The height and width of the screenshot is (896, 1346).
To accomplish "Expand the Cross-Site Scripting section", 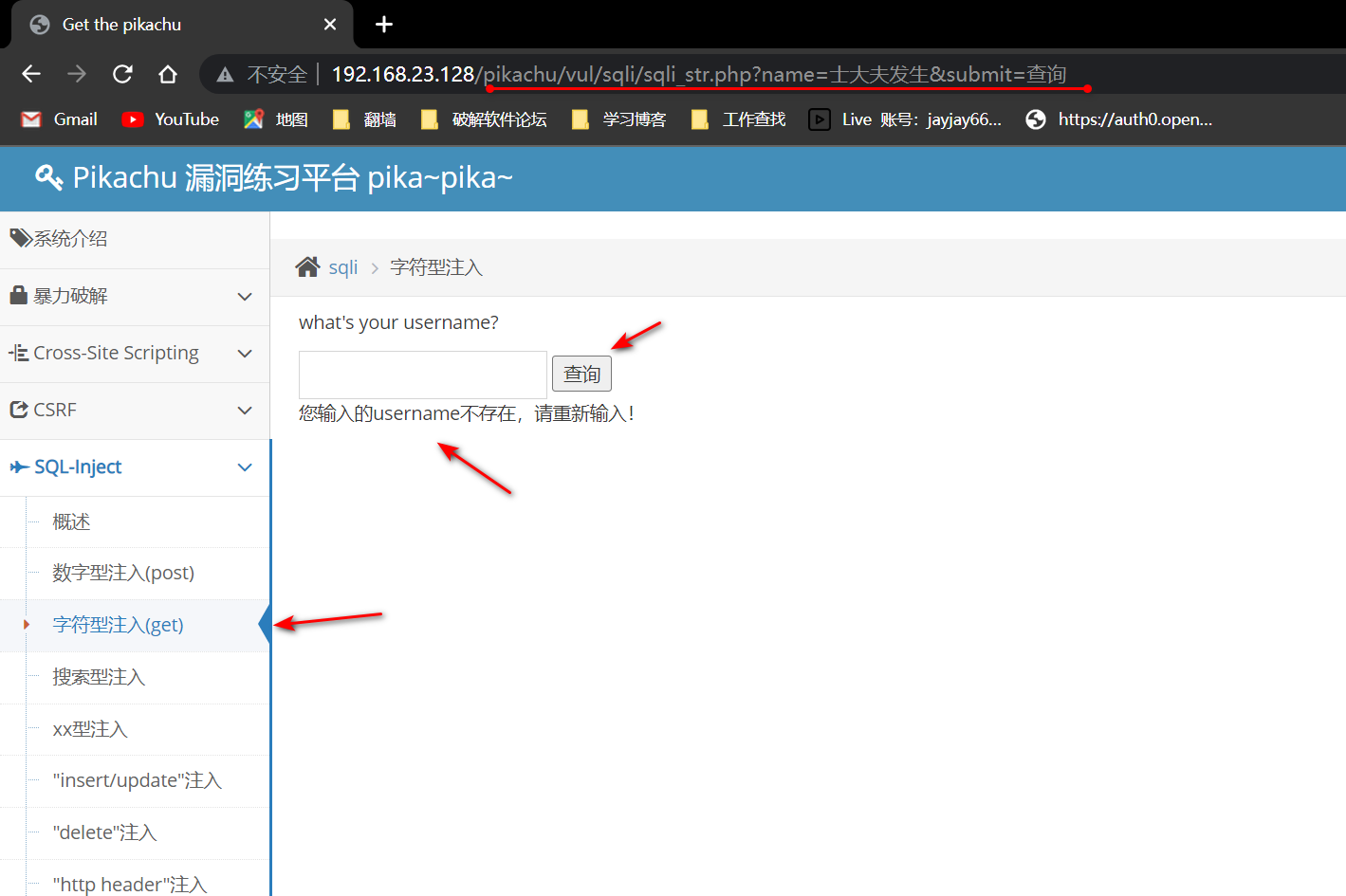I will (134, 354).
